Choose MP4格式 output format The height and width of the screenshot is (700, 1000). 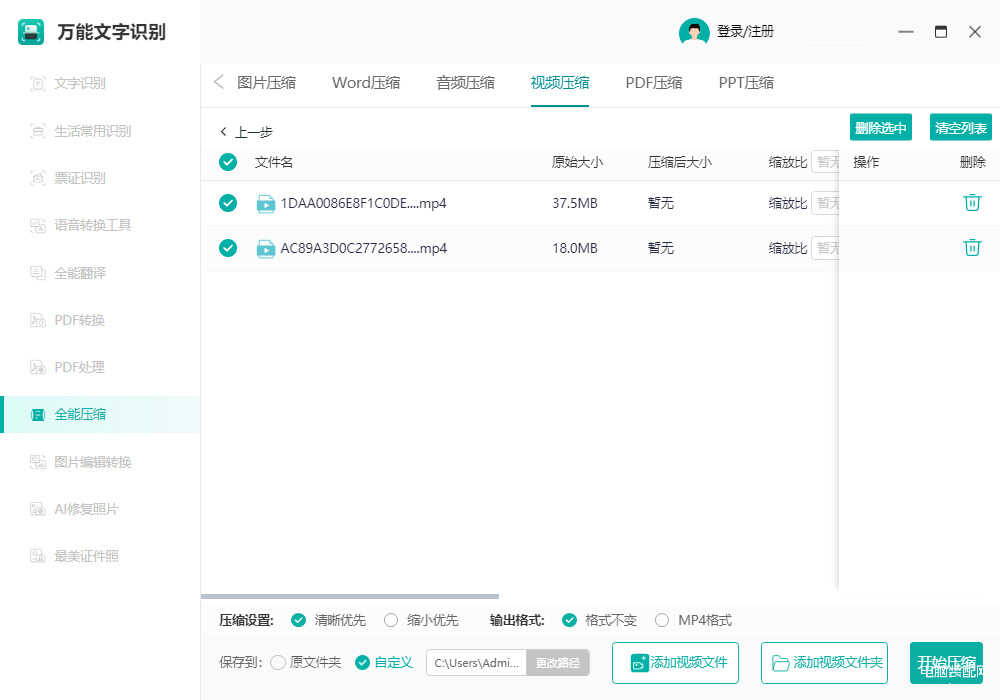(x=662, y=620)
